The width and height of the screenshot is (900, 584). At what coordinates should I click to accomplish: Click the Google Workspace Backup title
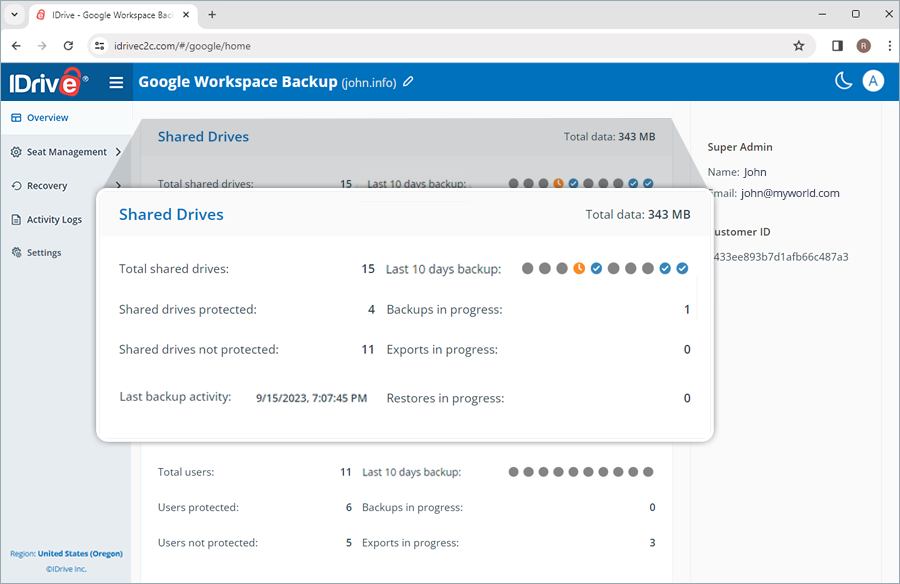pyautogui.click(x=238, y=82)
